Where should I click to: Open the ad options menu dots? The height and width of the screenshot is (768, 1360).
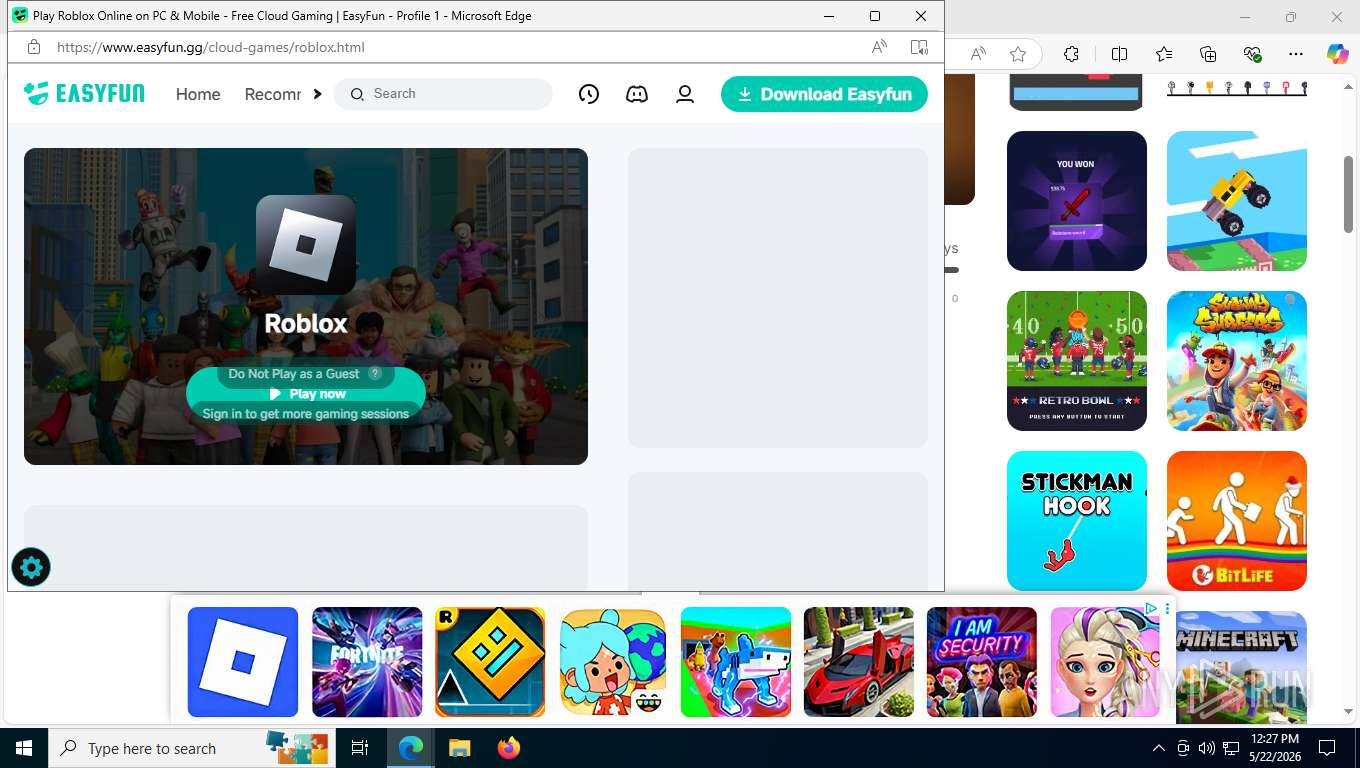click(x=1167, y=608)
